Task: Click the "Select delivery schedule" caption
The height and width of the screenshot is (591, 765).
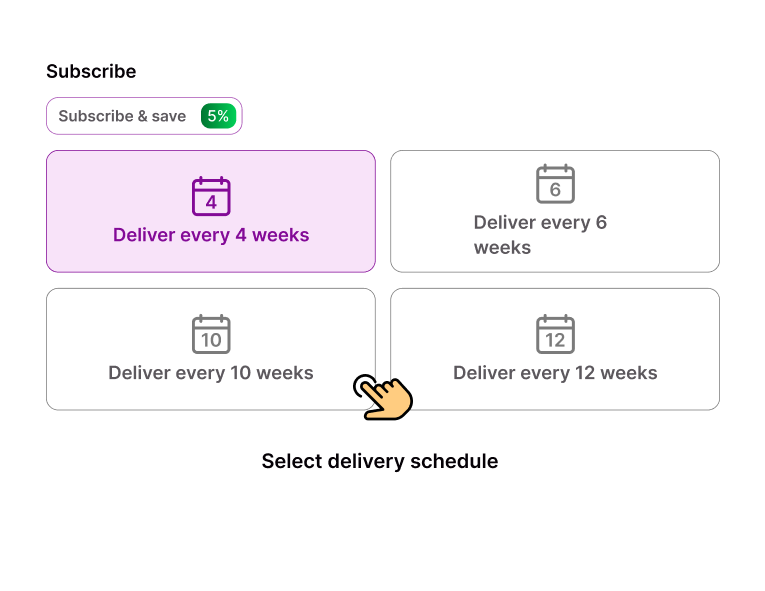Action: [x=380, y=461]
